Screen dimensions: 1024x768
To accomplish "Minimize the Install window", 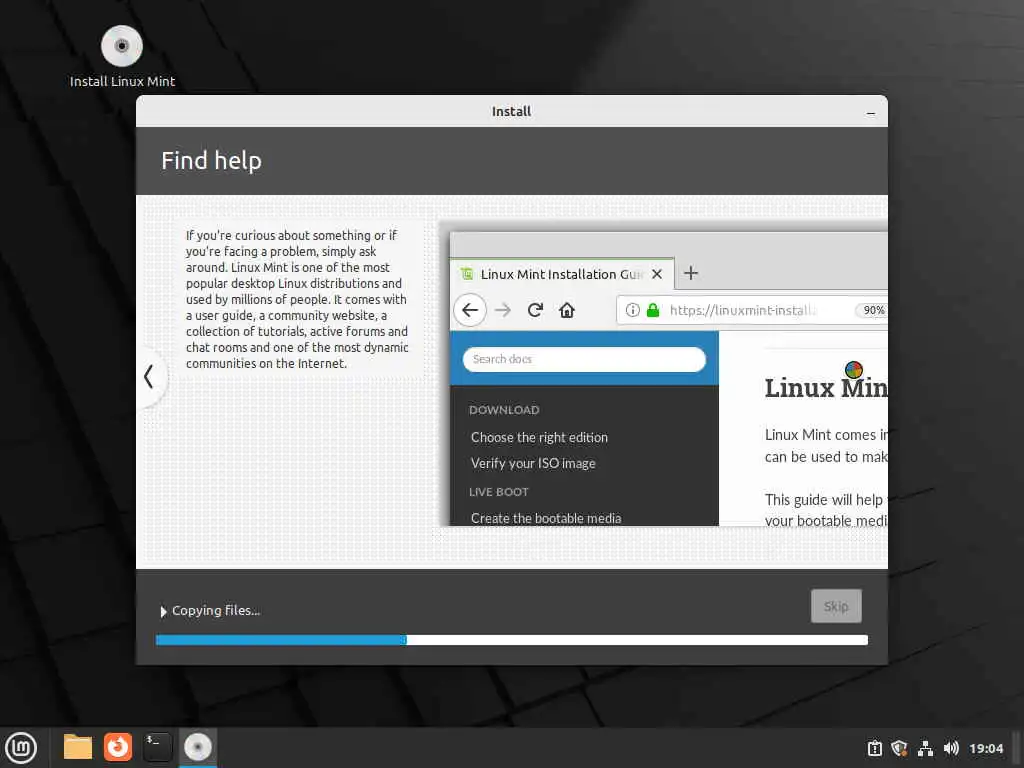I will (871, 112).
